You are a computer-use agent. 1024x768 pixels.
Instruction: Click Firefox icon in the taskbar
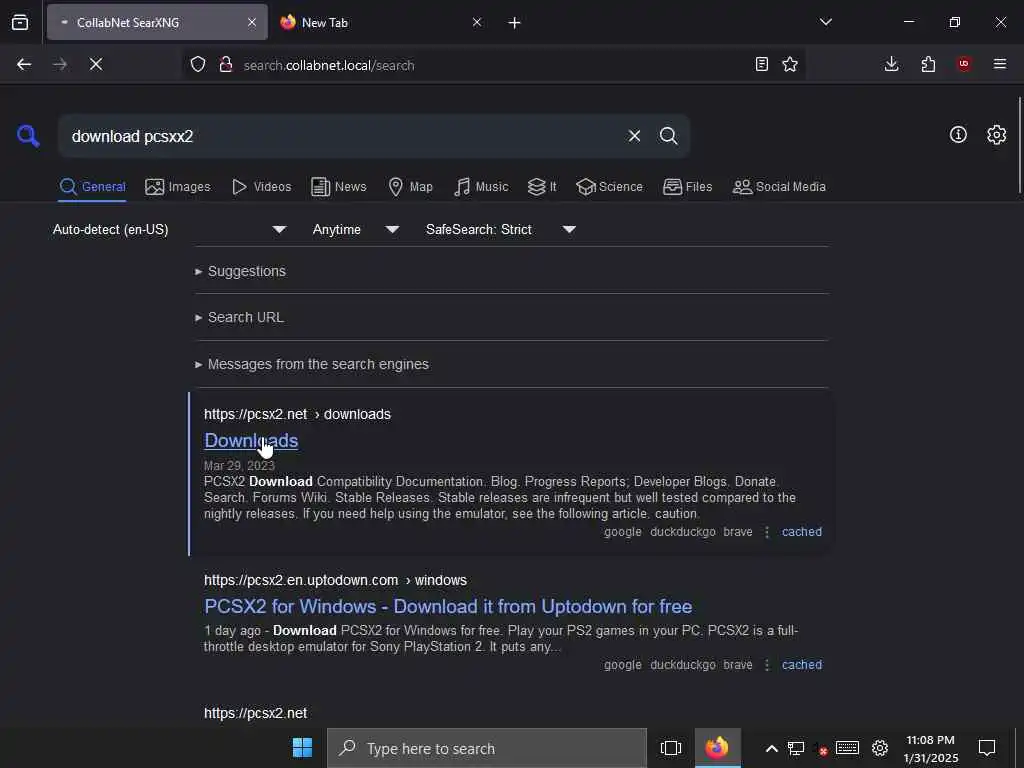(x=717, y=748)
